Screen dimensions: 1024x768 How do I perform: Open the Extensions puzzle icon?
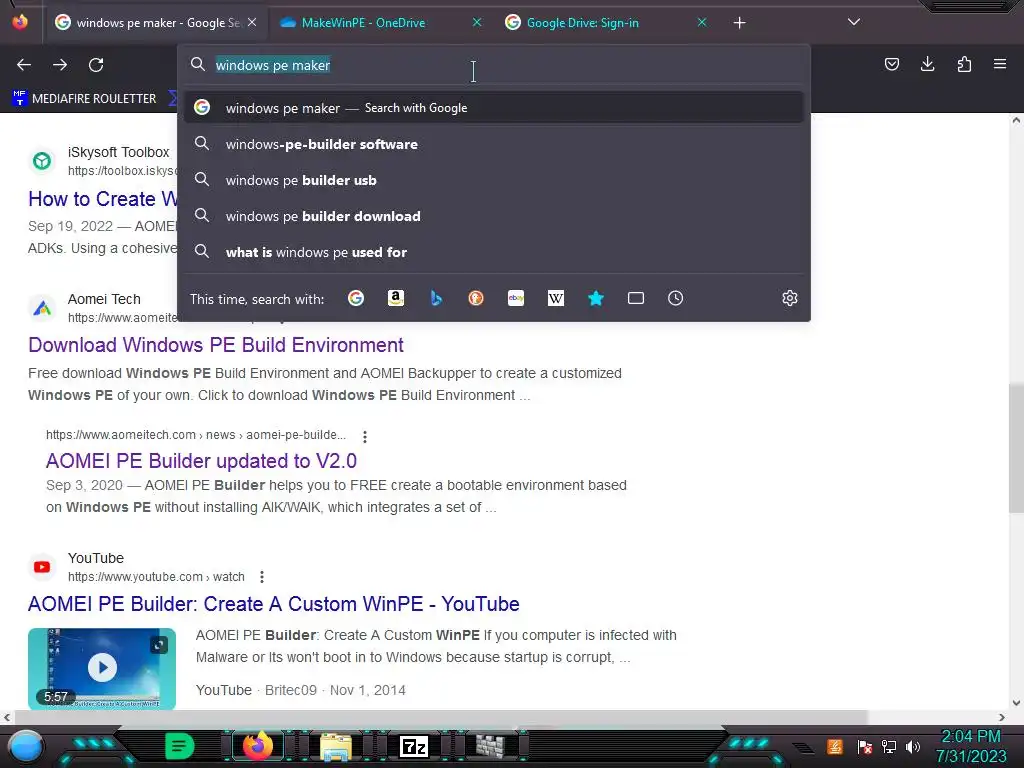click(x=964, y=64)
